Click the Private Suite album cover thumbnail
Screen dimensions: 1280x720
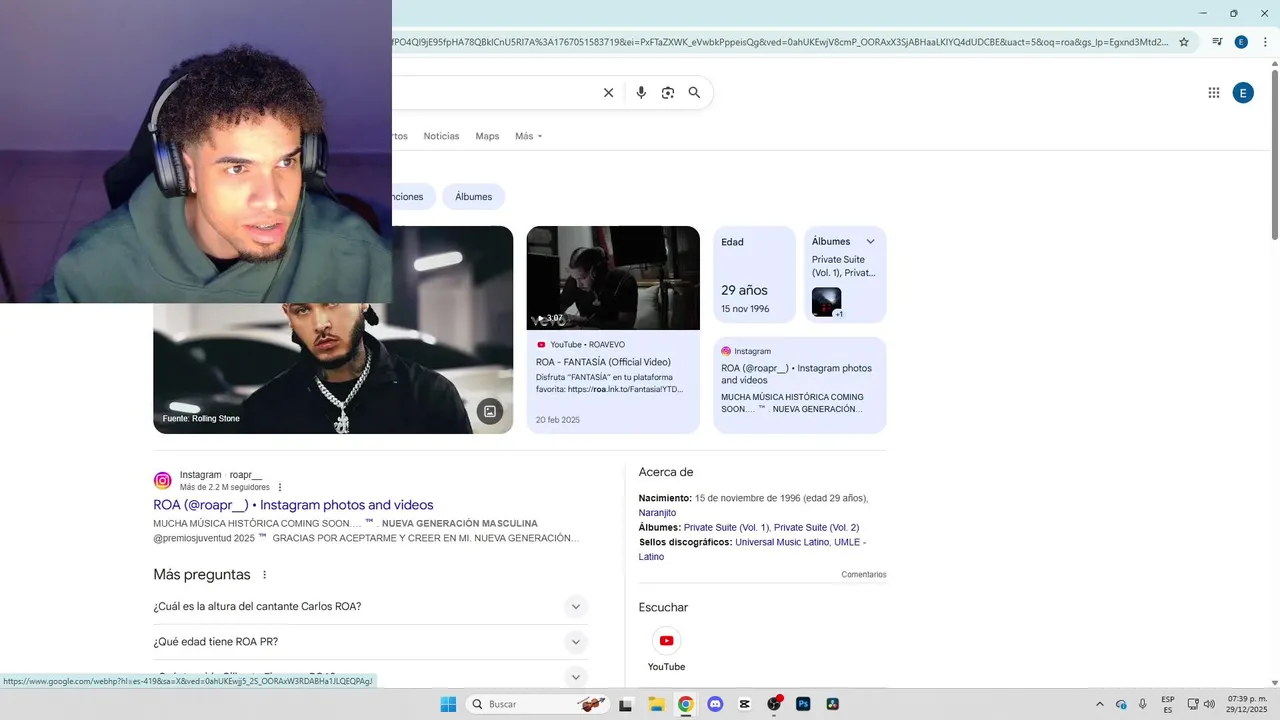pyautogui.click(x=826, y=302)
